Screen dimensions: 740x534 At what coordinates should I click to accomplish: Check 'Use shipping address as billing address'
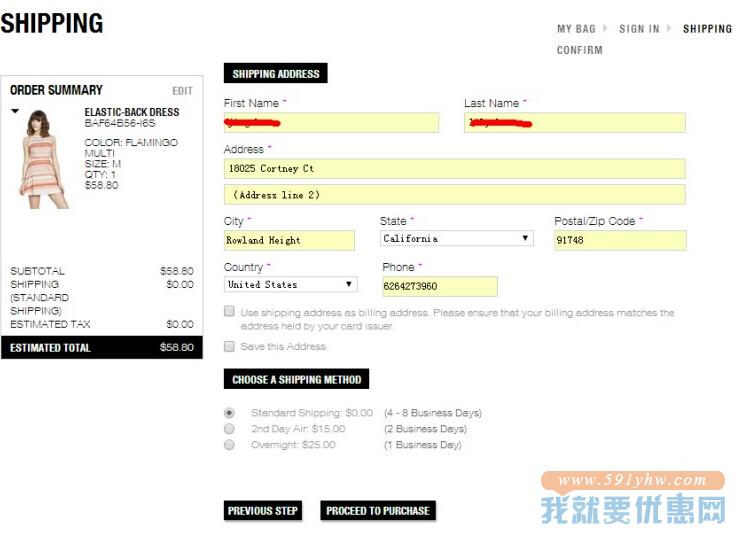[229, 311]
